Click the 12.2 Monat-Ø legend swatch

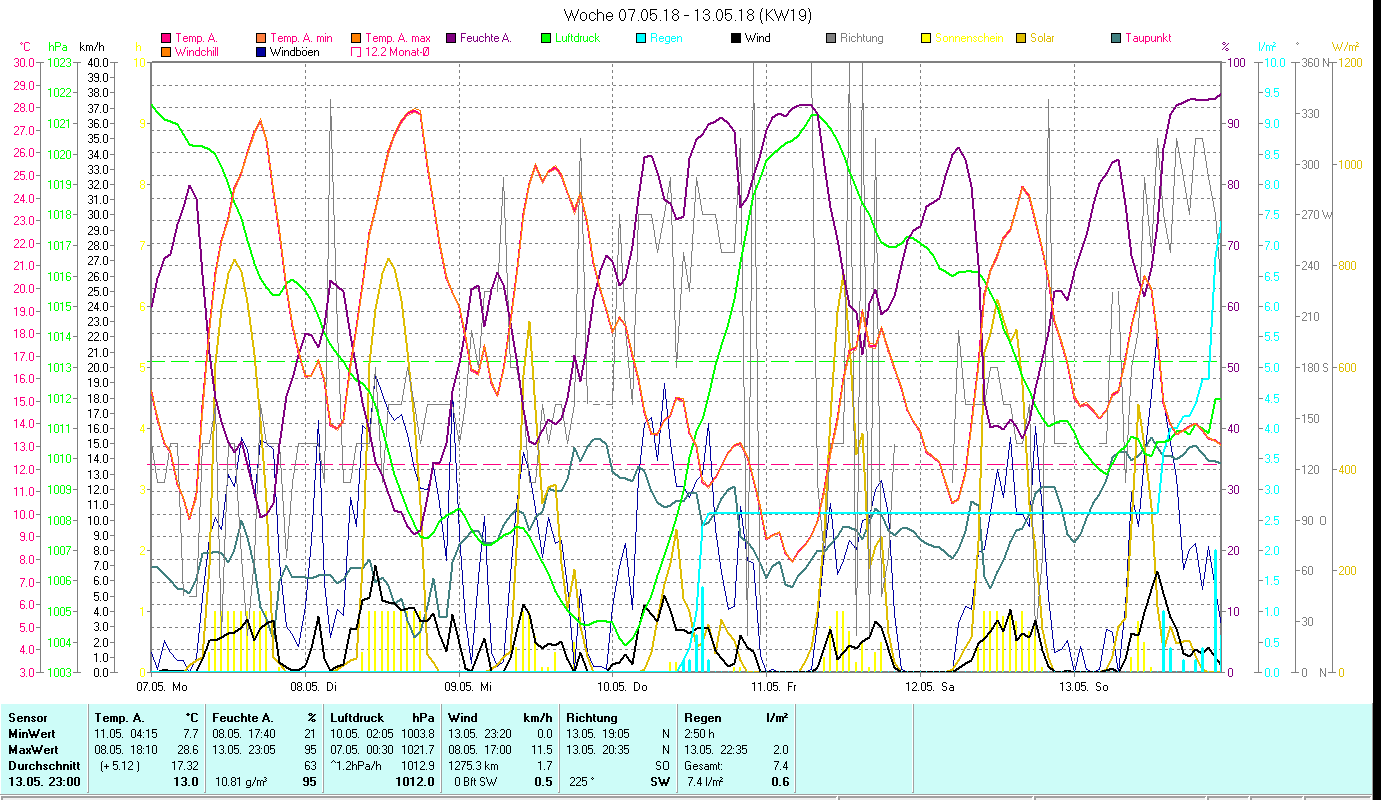356,51
